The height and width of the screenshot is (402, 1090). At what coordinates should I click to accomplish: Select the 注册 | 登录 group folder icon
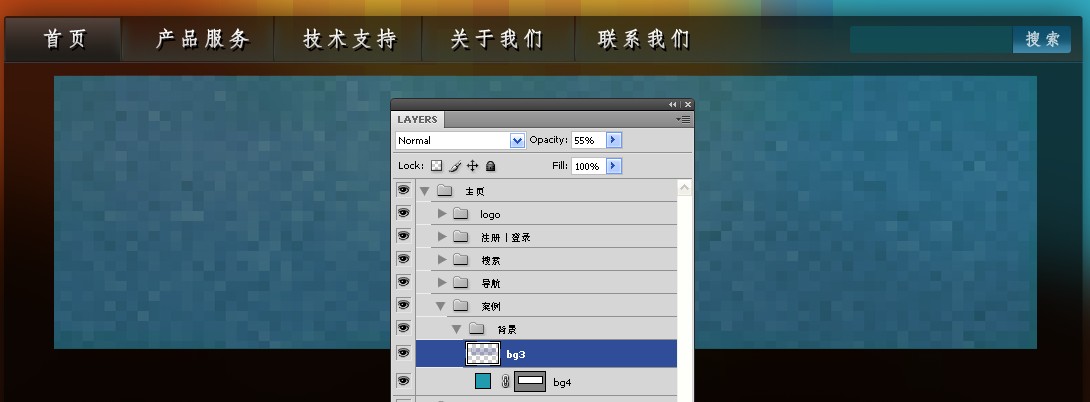click(x=460, y=236)
